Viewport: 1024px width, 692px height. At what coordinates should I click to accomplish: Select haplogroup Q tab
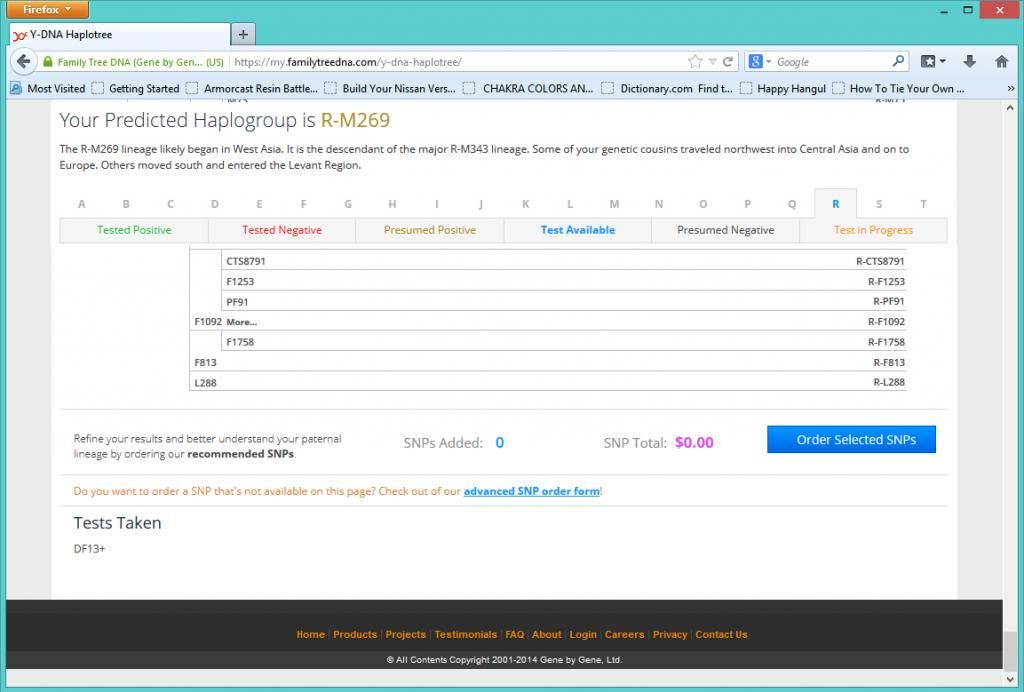tap(792, 204)
